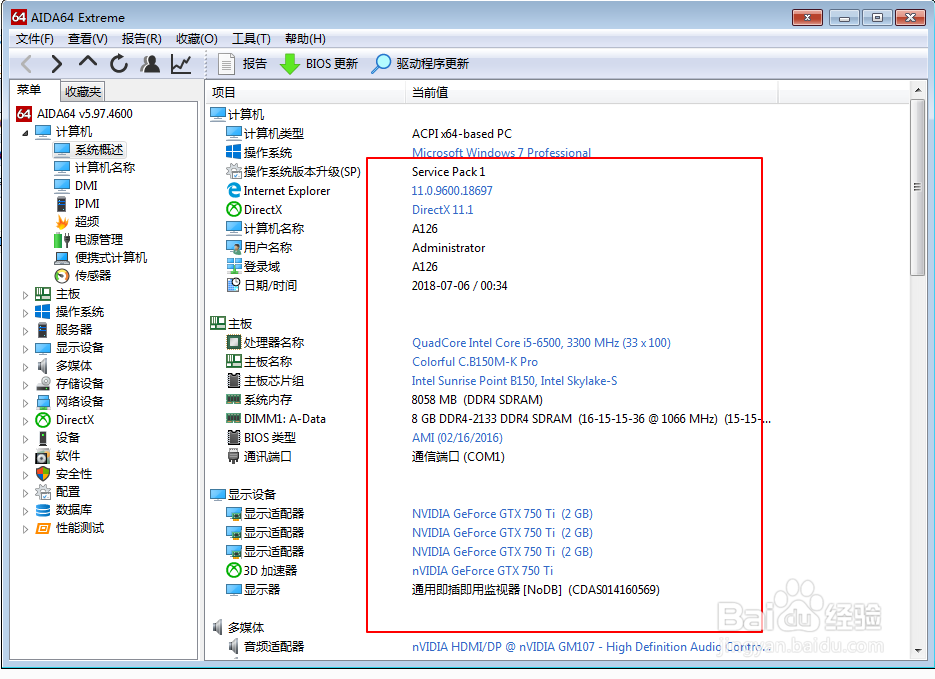Click BIOS 更新 green arrow button
Viewport: 935px width, 679px height.
(318, 64)
